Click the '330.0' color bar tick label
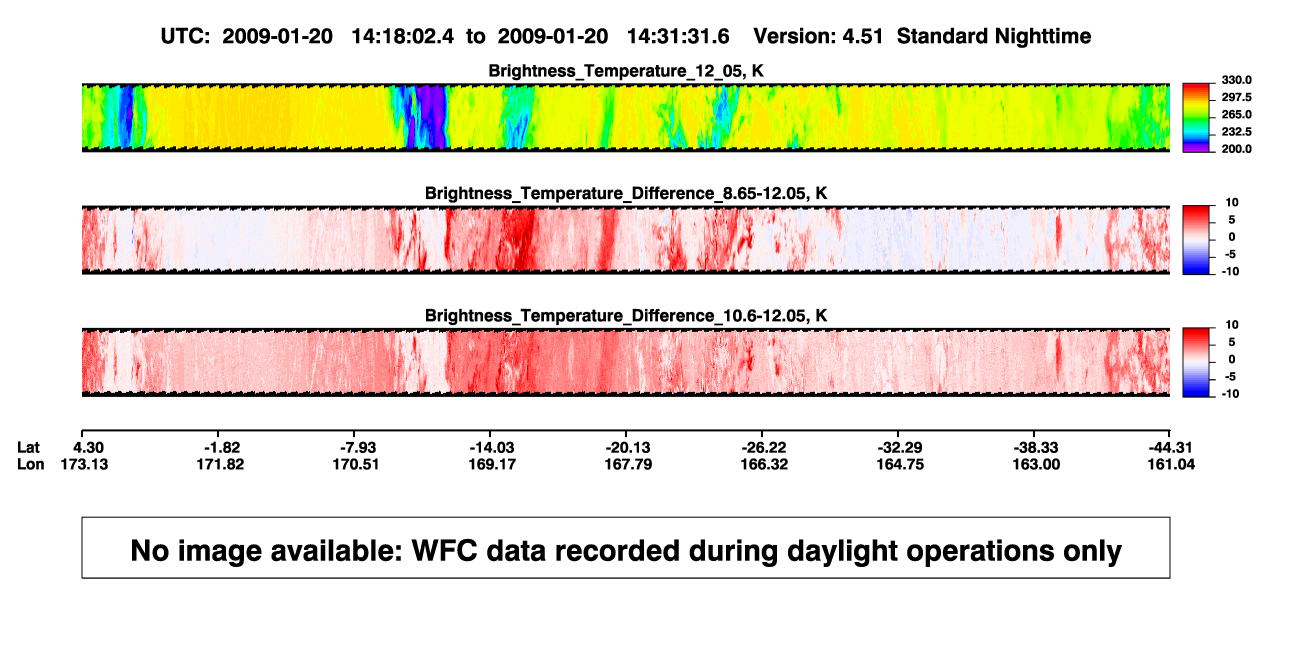 pos(1238,80)
